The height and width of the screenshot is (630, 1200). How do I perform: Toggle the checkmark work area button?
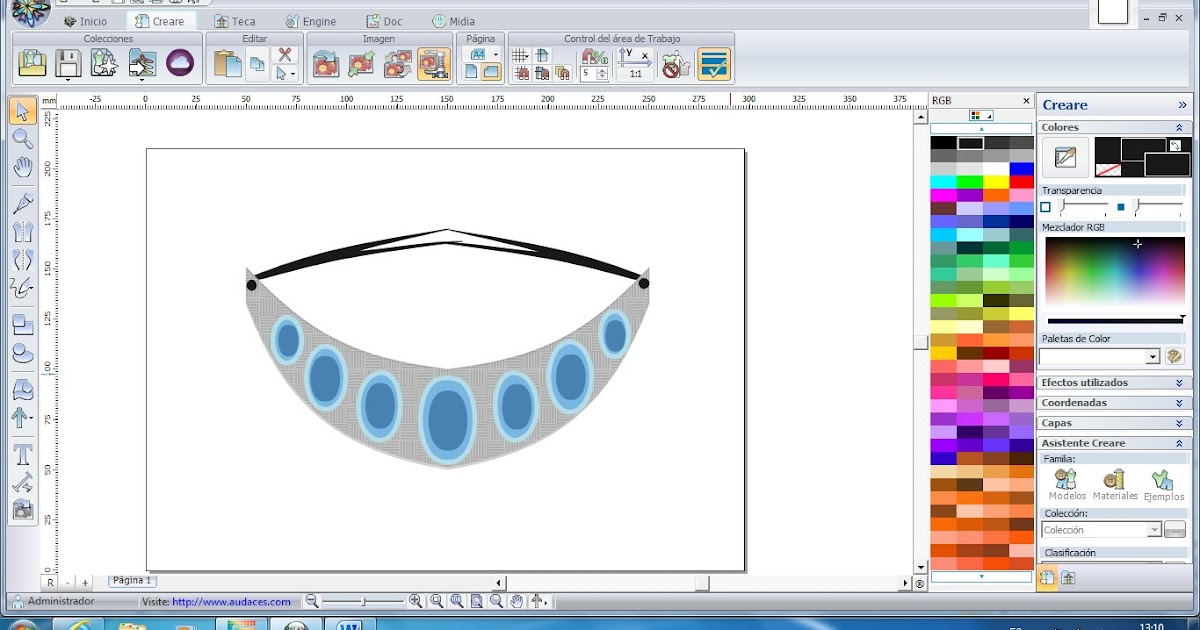tap(714, 65)
